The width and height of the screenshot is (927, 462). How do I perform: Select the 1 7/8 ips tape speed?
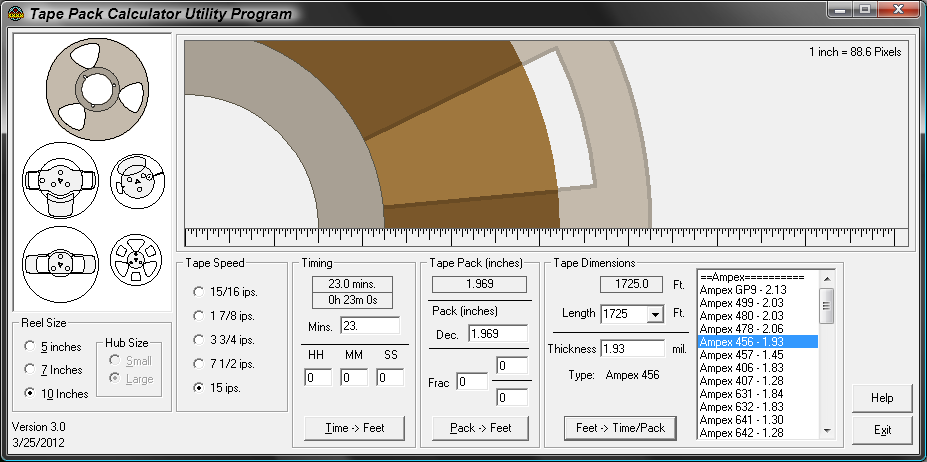tap(224, 316)
